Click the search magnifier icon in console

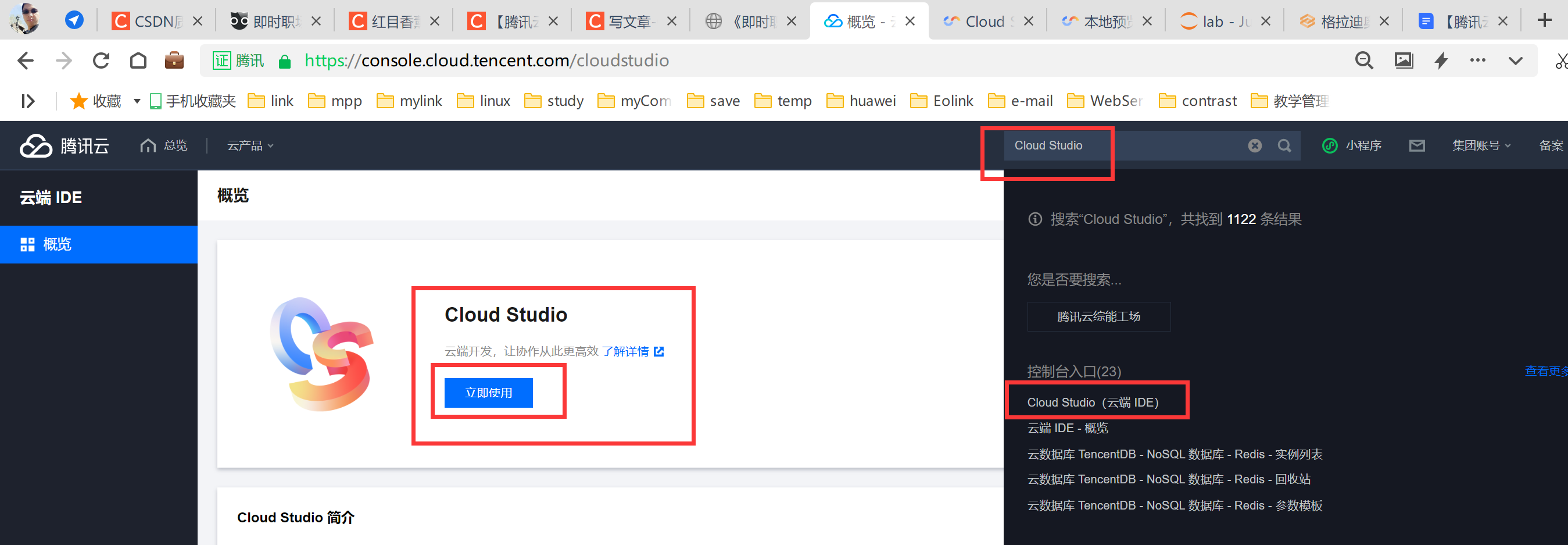tap(1284, 145)
